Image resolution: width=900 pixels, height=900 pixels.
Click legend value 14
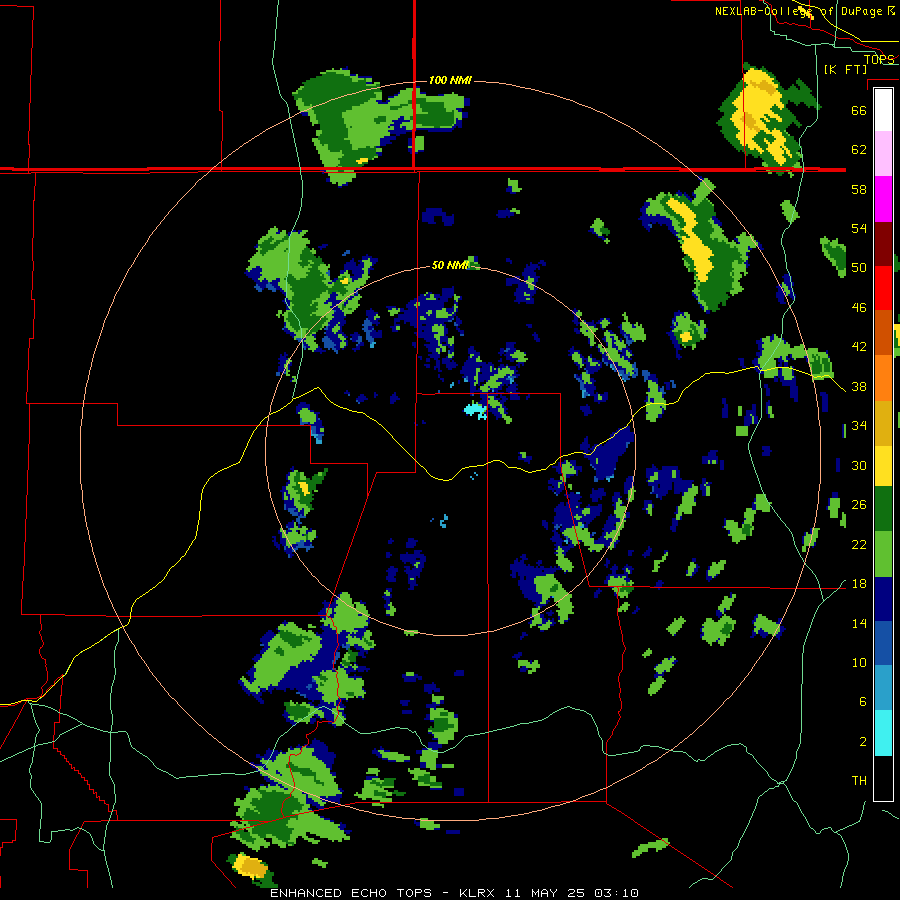[x=859, y=623]
